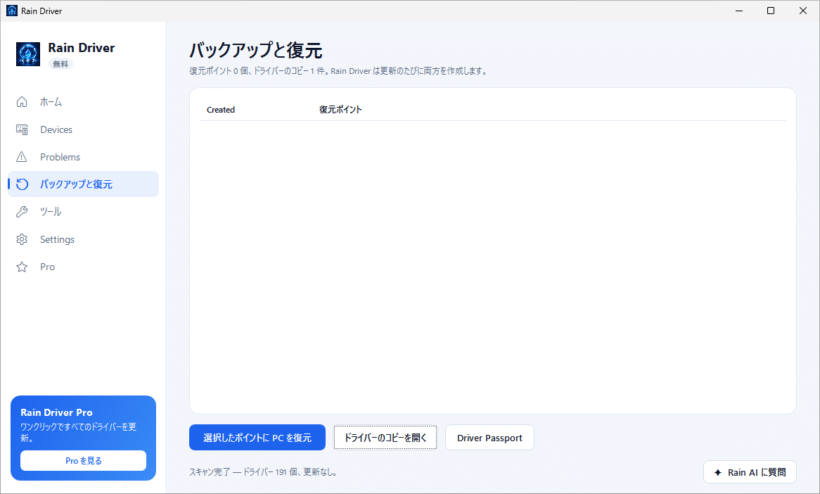
Task: Open Driver Passport
Action: tap(489, 438)
